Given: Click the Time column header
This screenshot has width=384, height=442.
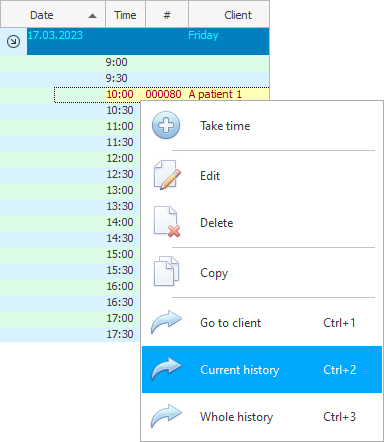Looking at the screenshot, I should click(x=125, y=14).
